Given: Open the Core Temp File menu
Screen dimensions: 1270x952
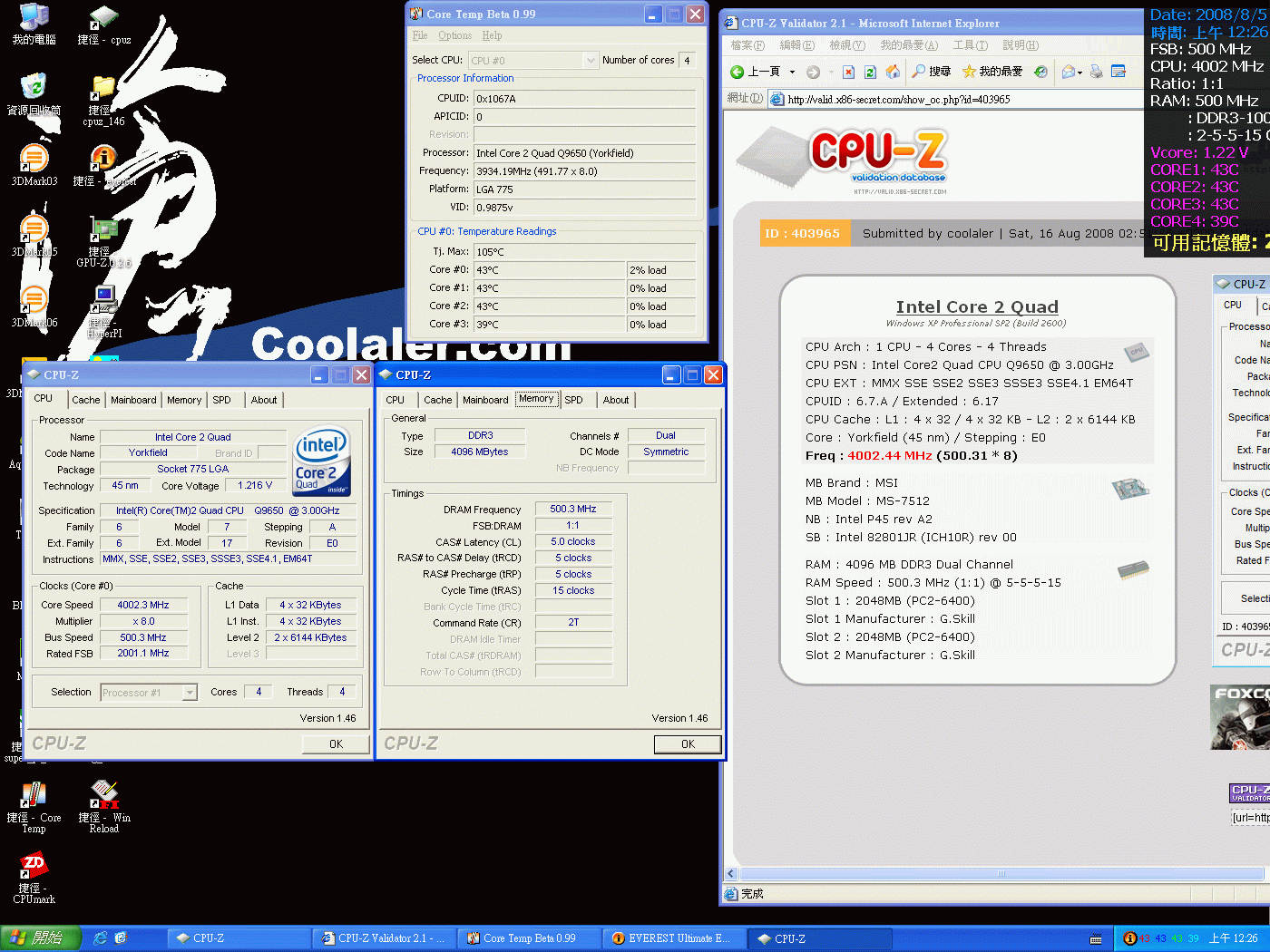Looking at the screenshot, I should (420, 35).
